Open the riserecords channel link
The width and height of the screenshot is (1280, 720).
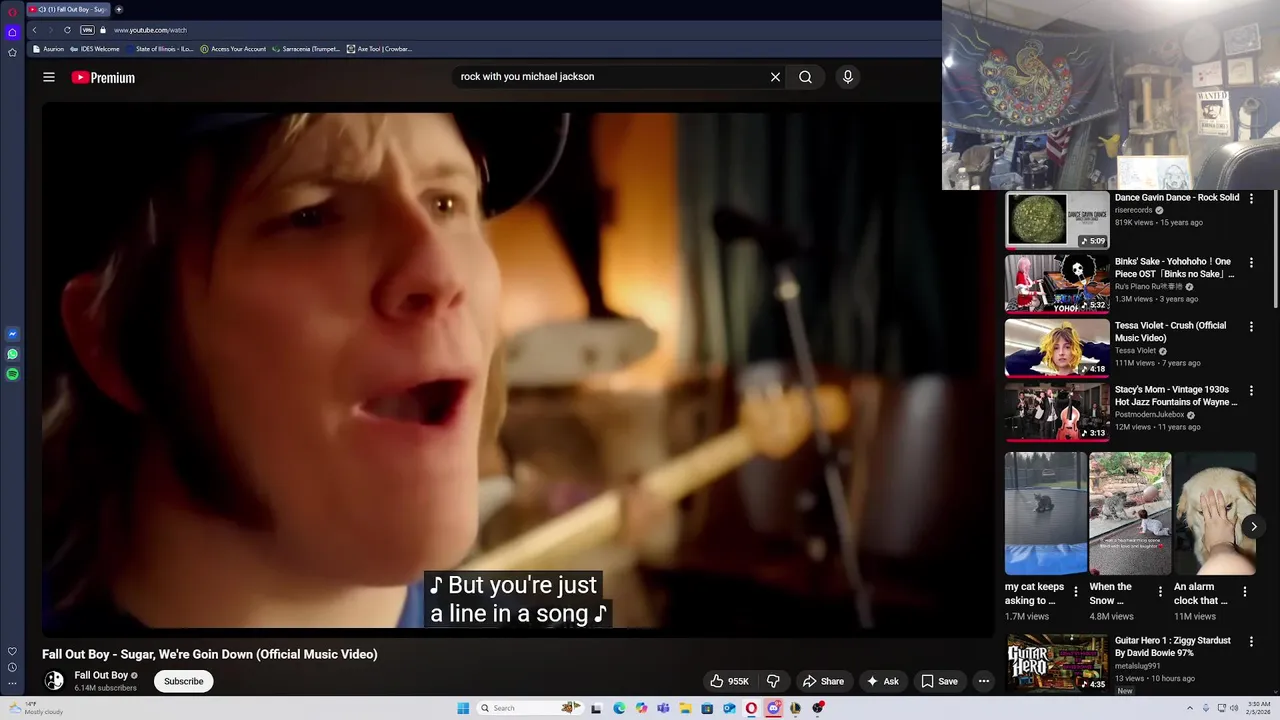pyautogui.click(x=1133, y=211)
